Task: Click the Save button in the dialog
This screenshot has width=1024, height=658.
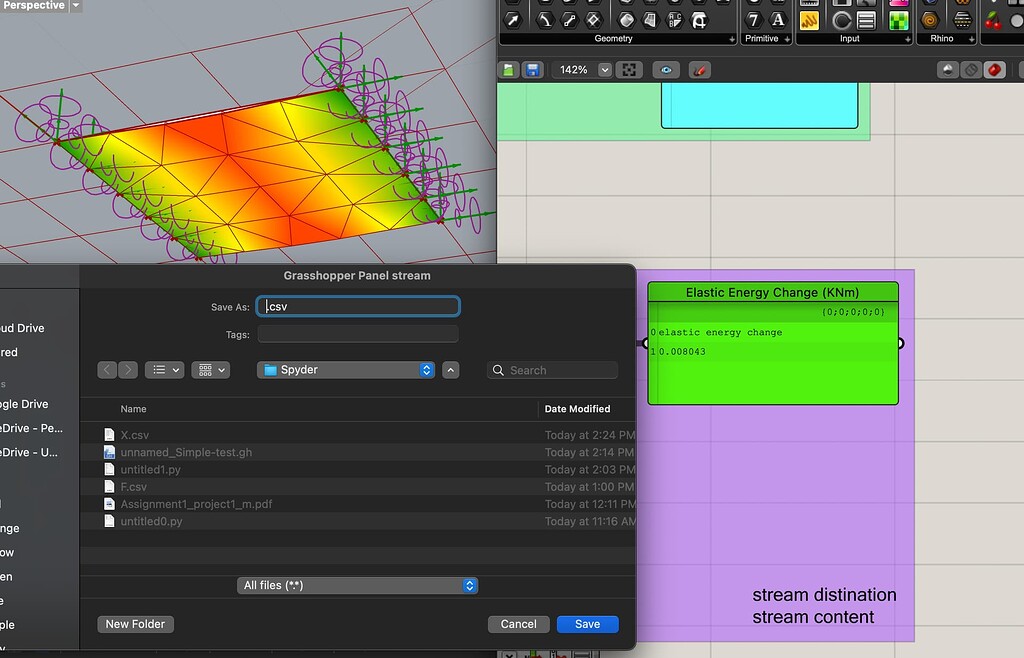Action: click(x=587, y=624)
